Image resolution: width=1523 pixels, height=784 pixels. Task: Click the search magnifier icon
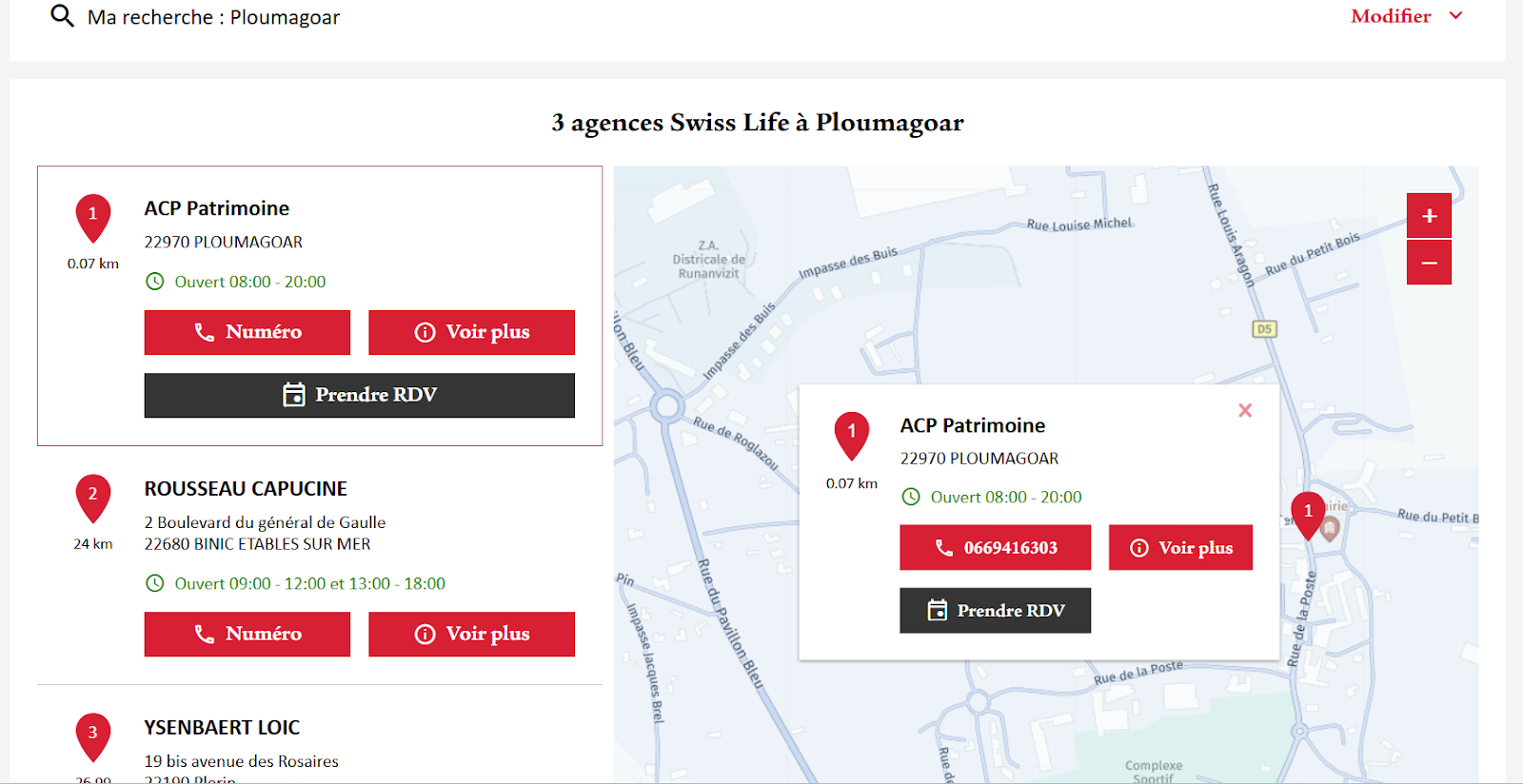62,16
